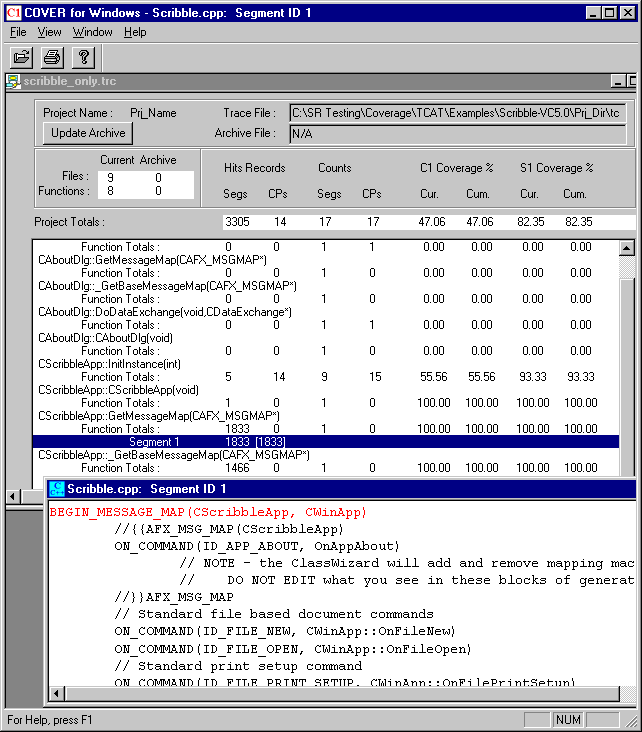Open the File menu
Image resolution: width=642 pixels, height=732 pixels.
click(x=18, y=32)
